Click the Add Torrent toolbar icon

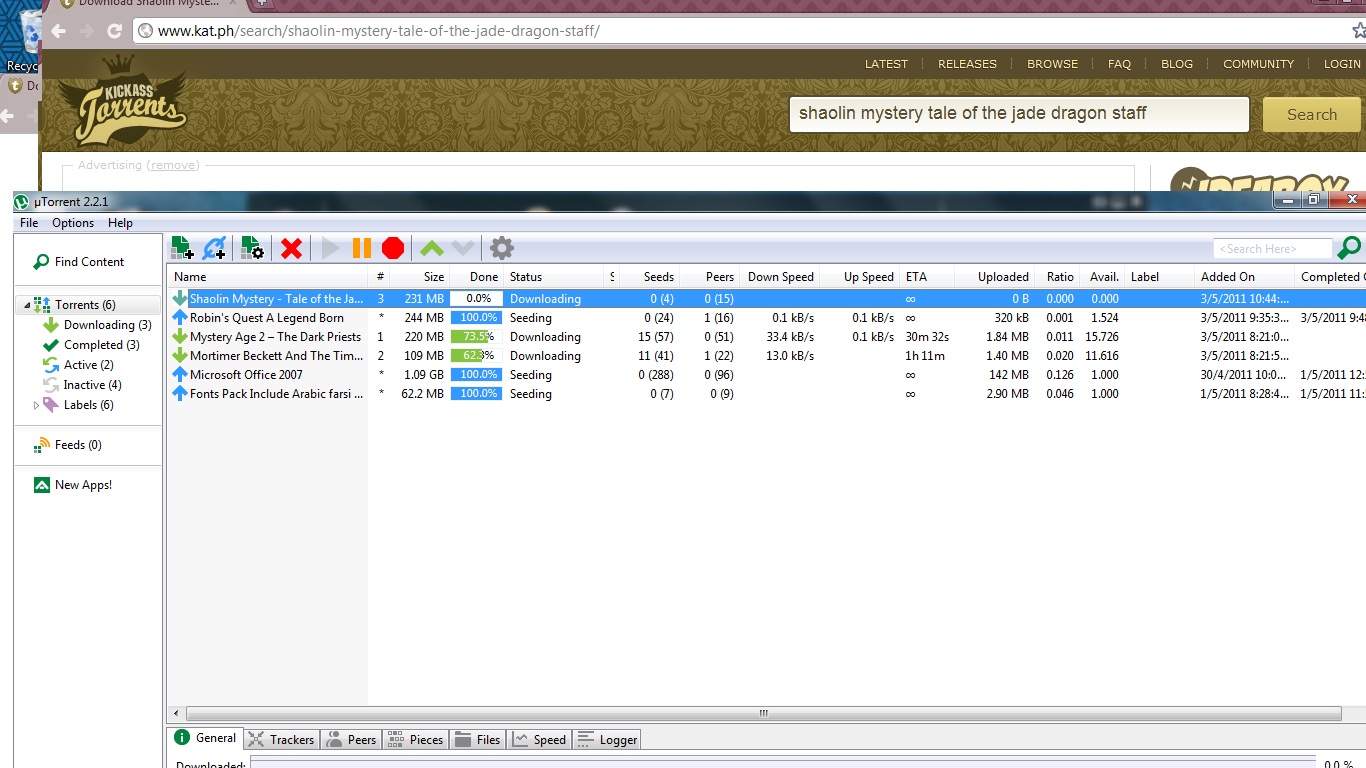[x=182, y=248]
